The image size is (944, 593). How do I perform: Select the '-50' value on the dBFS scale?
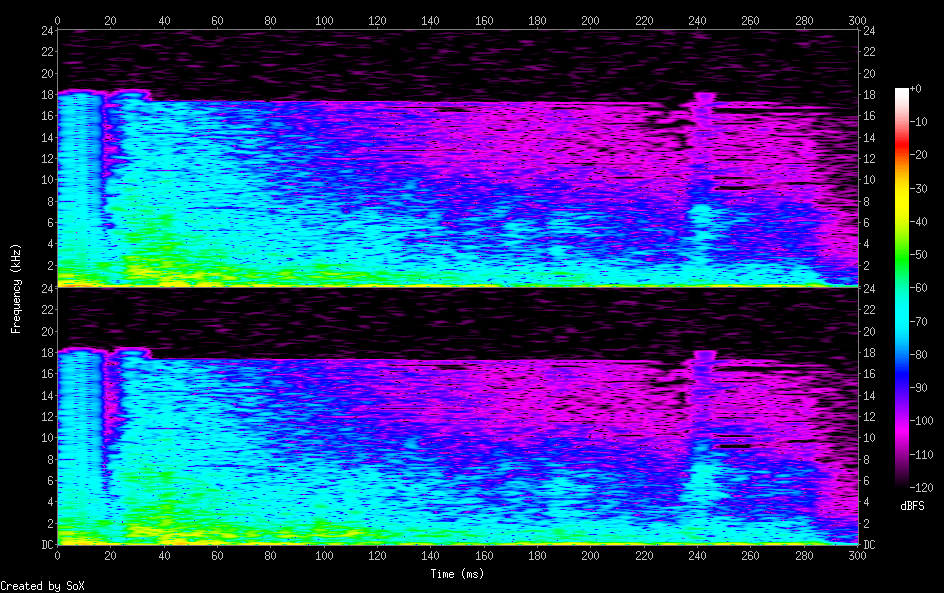919,255
